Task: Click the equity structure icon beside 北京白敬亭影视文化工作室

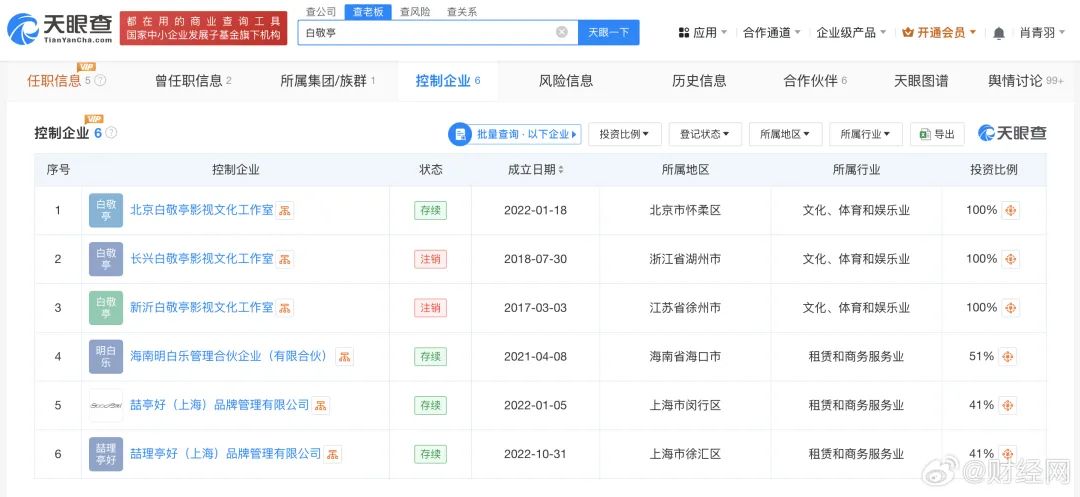Action: [285, 211]
